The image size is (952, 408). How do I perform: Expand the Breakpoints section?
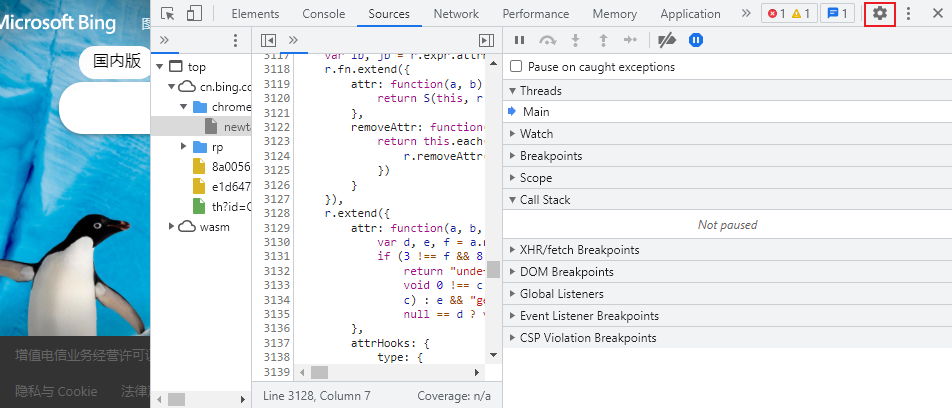coord(550,156)
